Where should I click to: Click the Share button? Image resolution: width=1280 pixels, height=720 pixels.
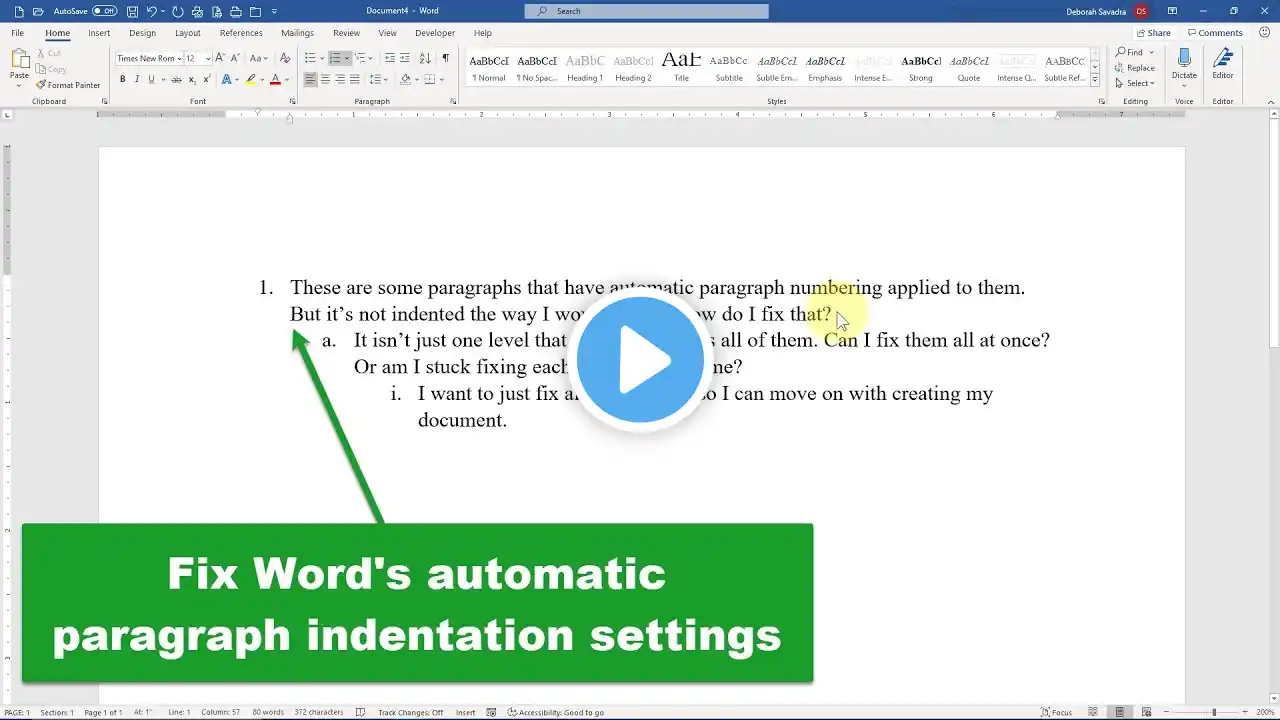coord(1153,33)
